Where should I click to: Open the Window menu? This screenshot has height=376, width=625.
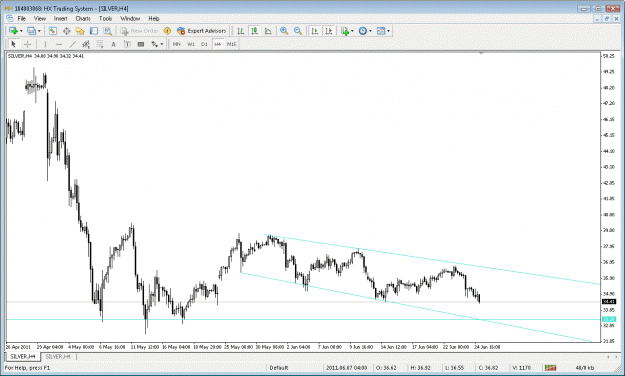tap(130, 18)
